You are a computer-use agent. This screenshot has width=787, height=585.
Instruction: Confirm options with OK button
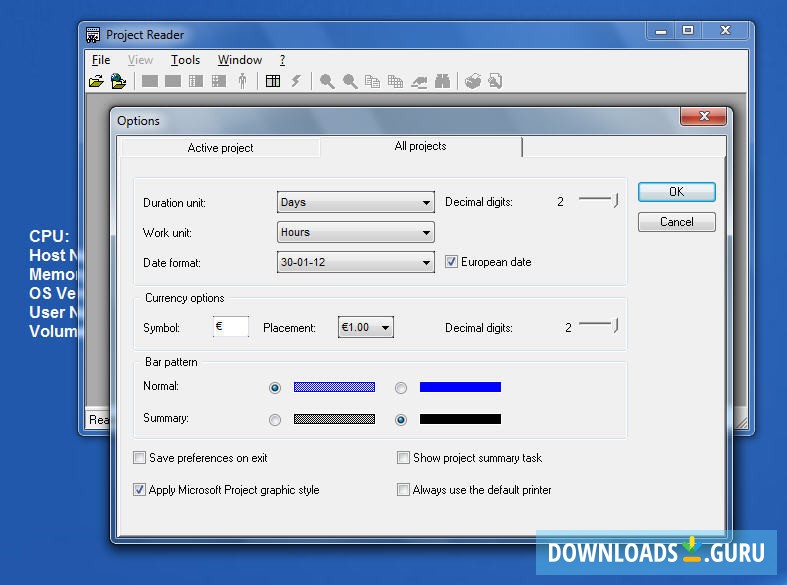pyautogui.click(x=677, y=192)
